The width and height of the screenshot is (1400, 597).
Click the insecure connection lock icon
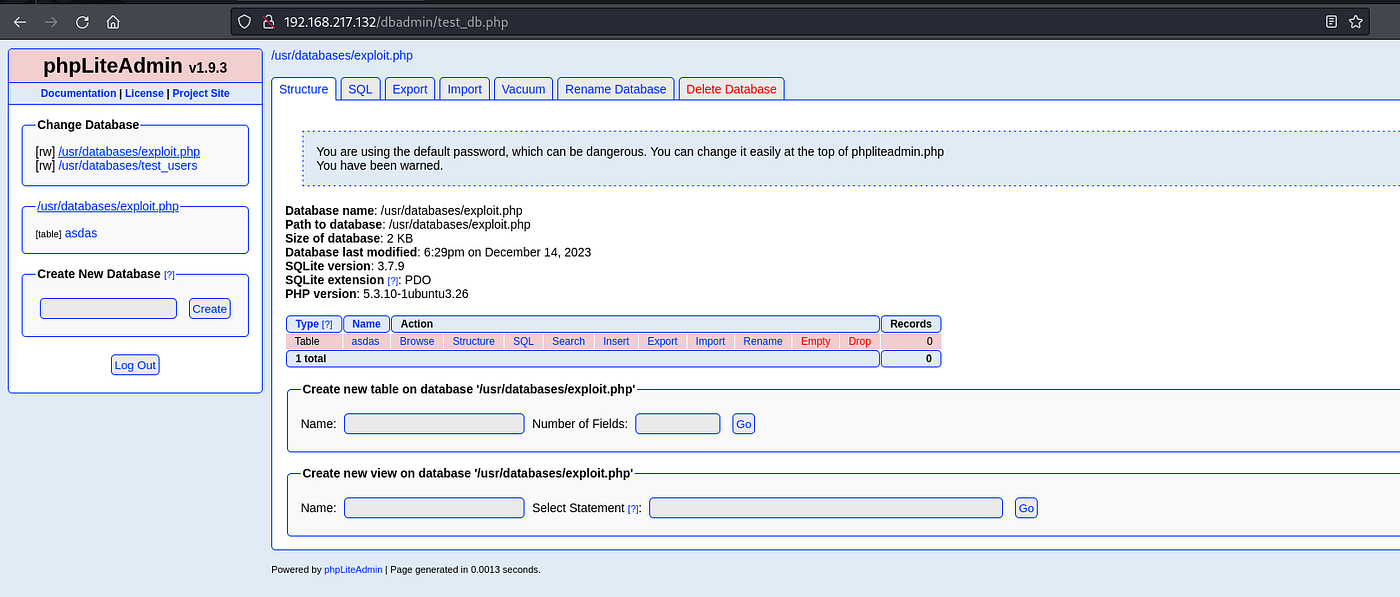point(267,22)
